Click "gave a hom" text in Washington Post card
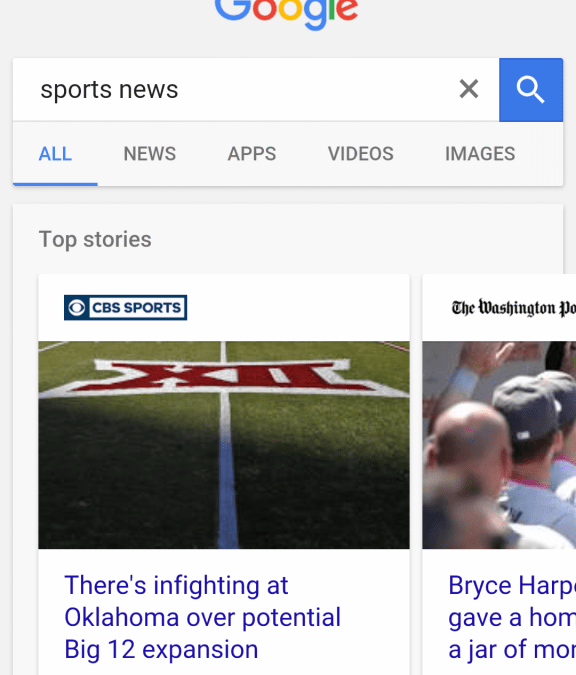576x675 pixels. [x=512, y=618]
